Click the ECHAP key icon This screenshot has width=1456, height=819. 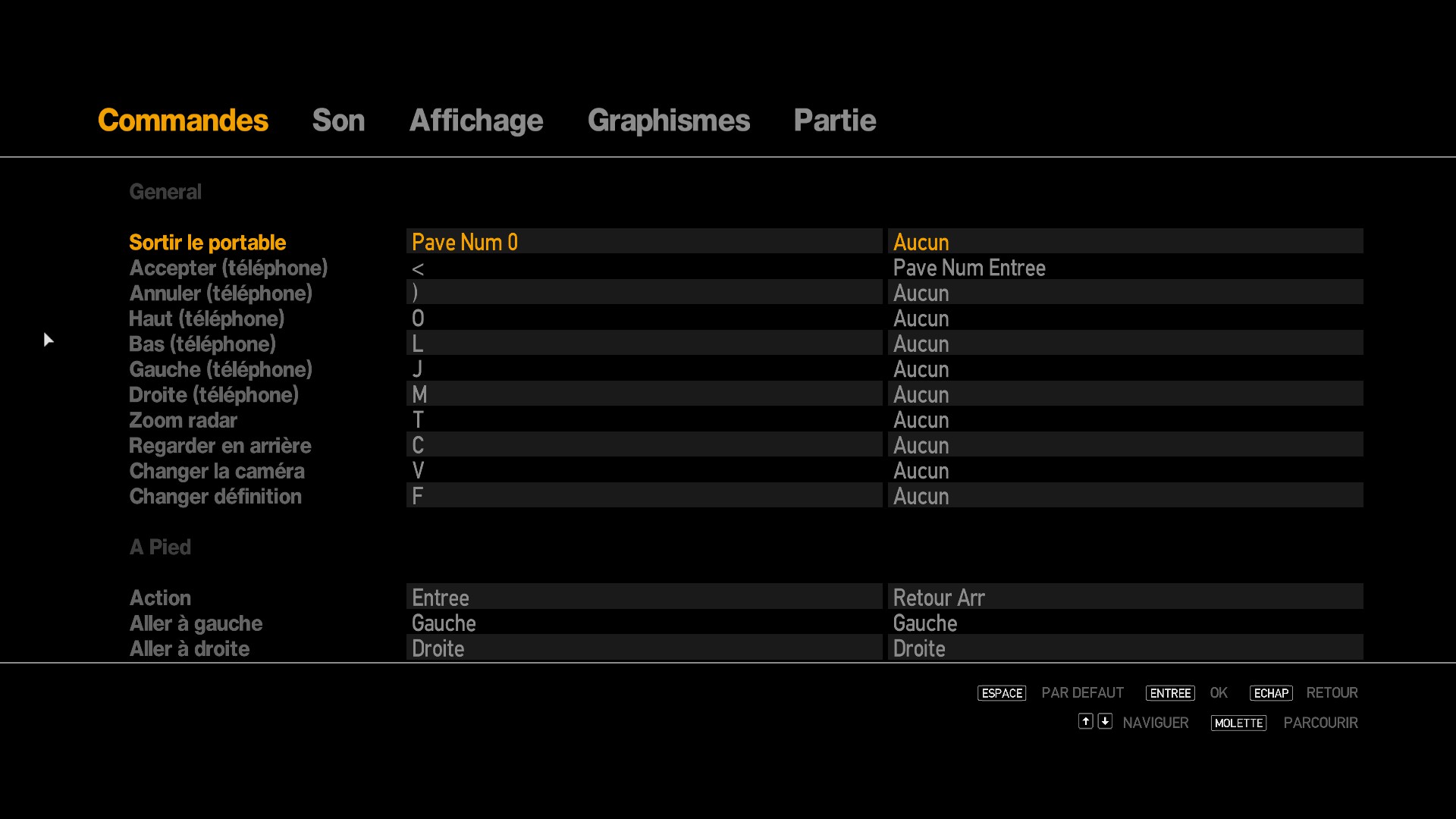1270,693
